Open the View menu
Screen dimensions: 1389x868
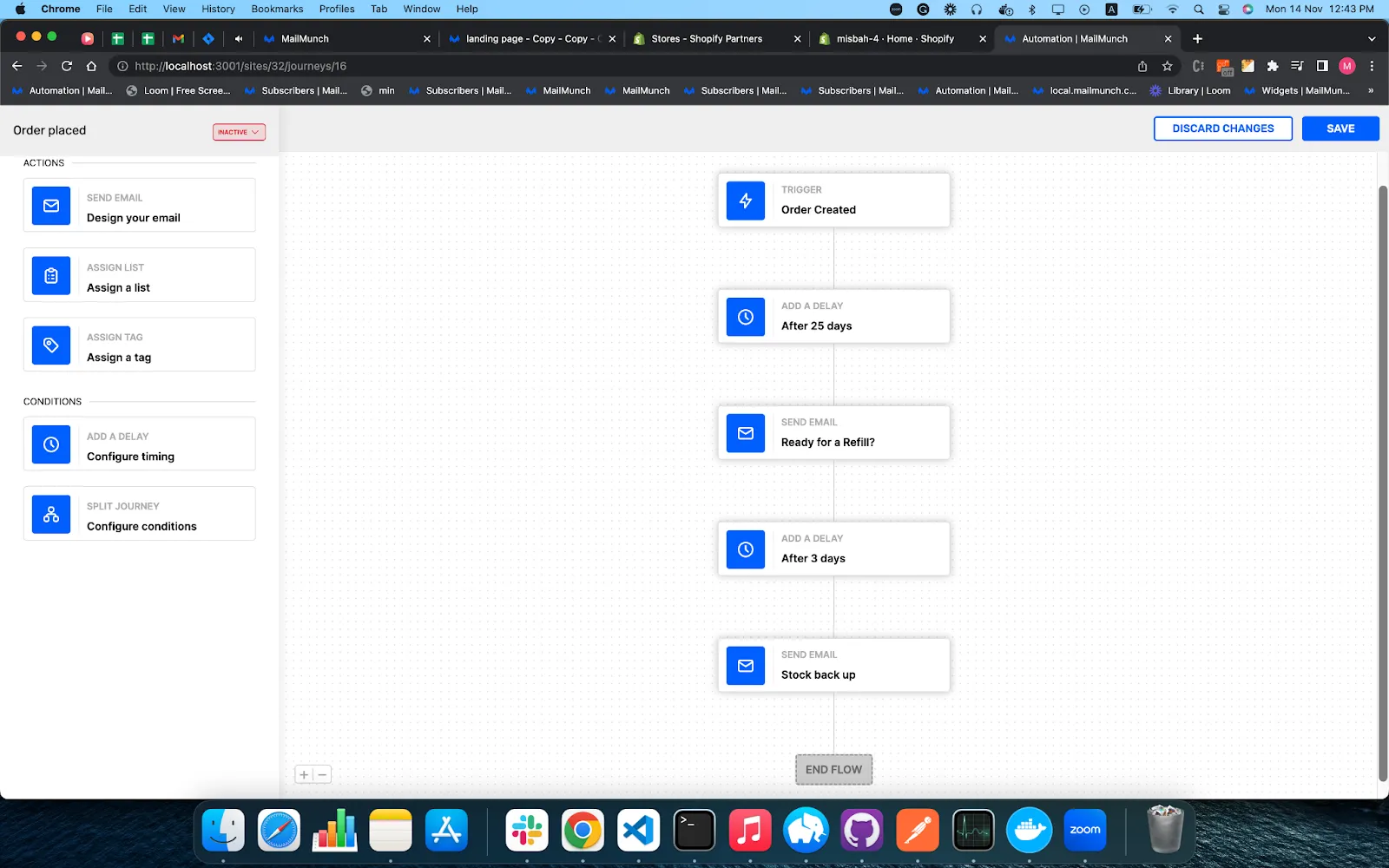(x=174, y=9)
